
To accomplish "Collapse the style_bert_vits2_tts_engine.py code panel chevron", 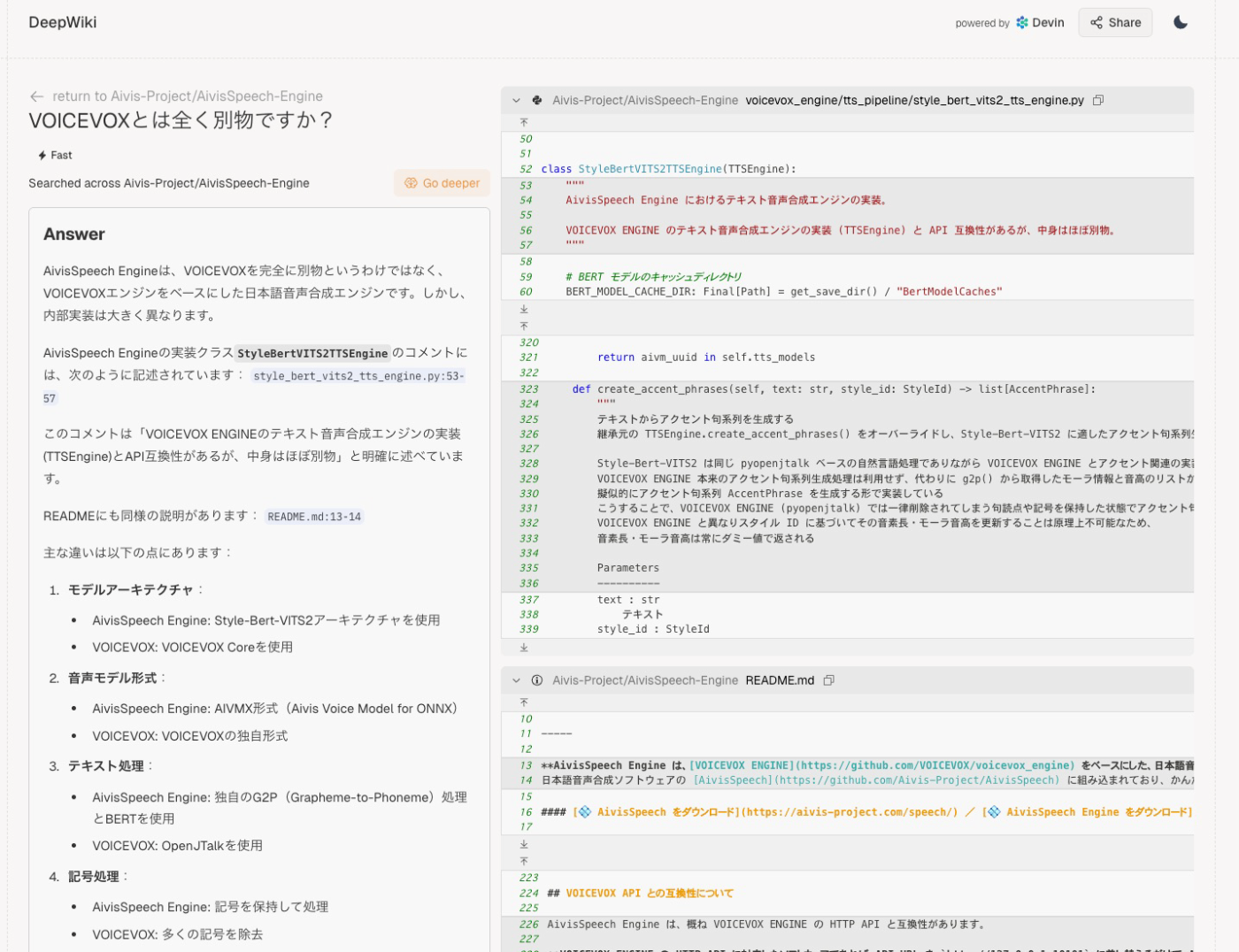I will click(x=516, y=101).
